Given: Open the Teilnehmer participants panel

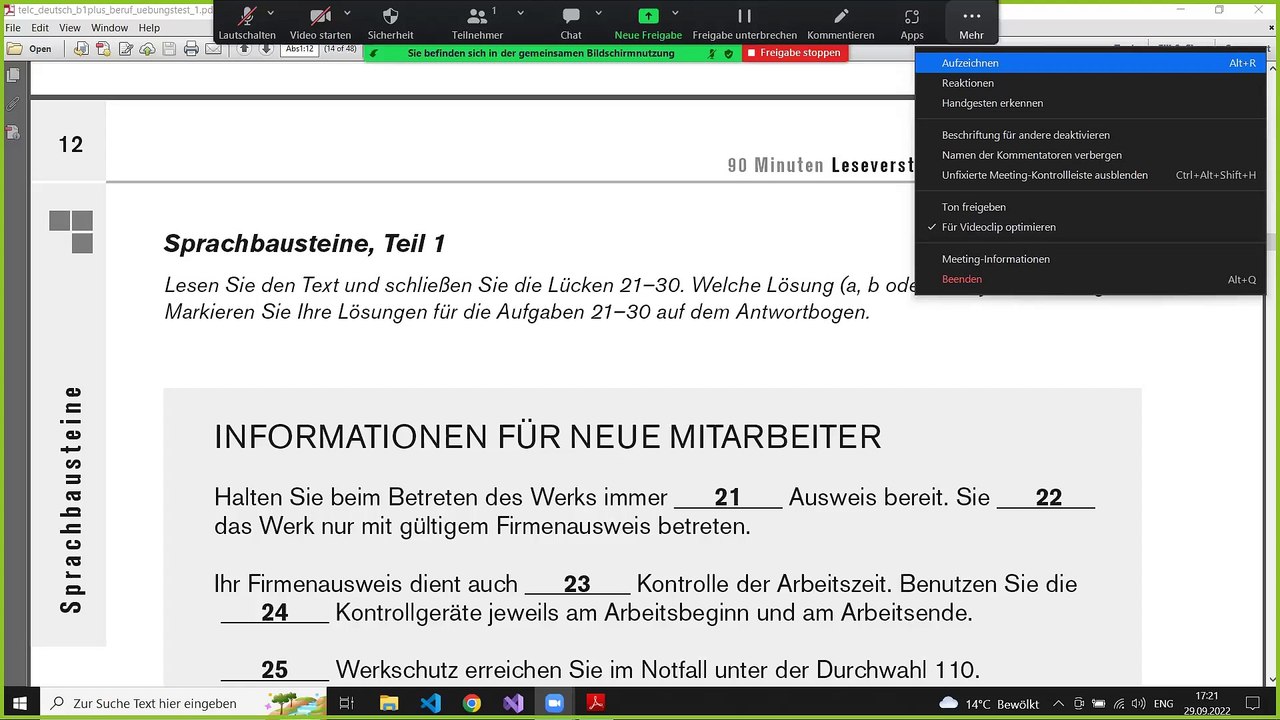Looking at the screenshot, I should [477, 22].
